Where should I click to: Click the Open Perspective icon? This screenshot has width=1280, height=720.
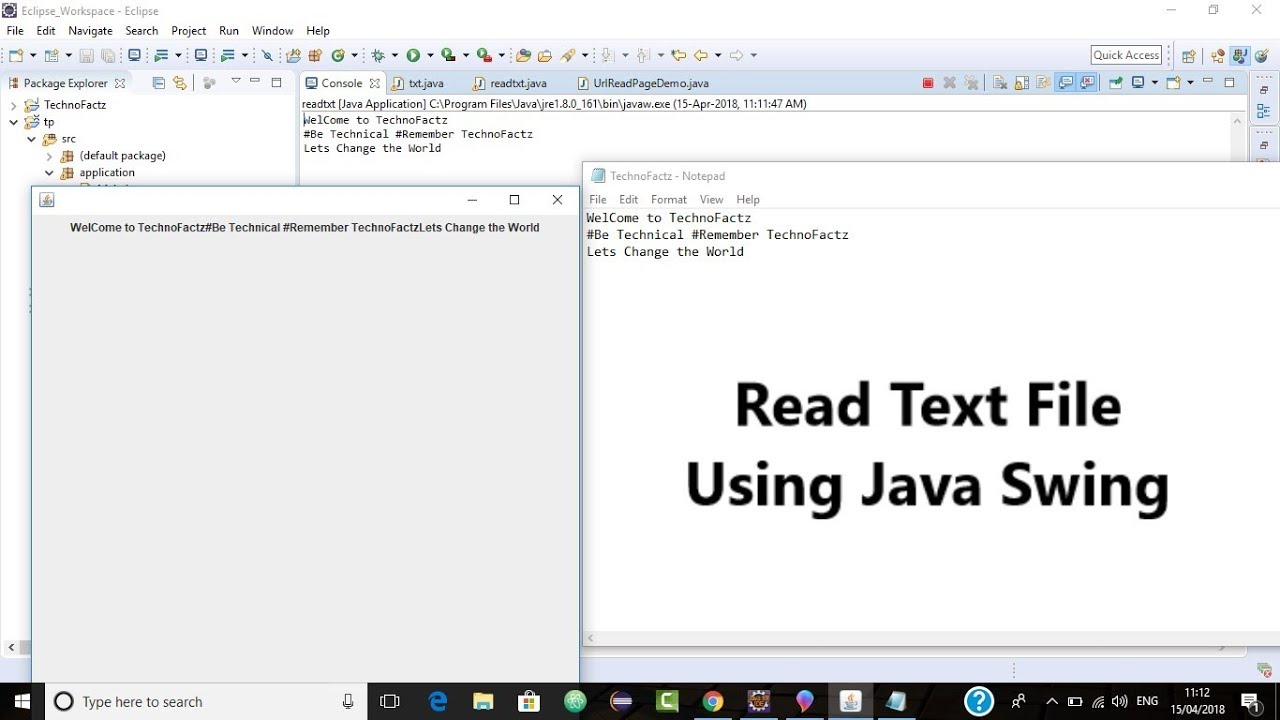point(1188,56)
